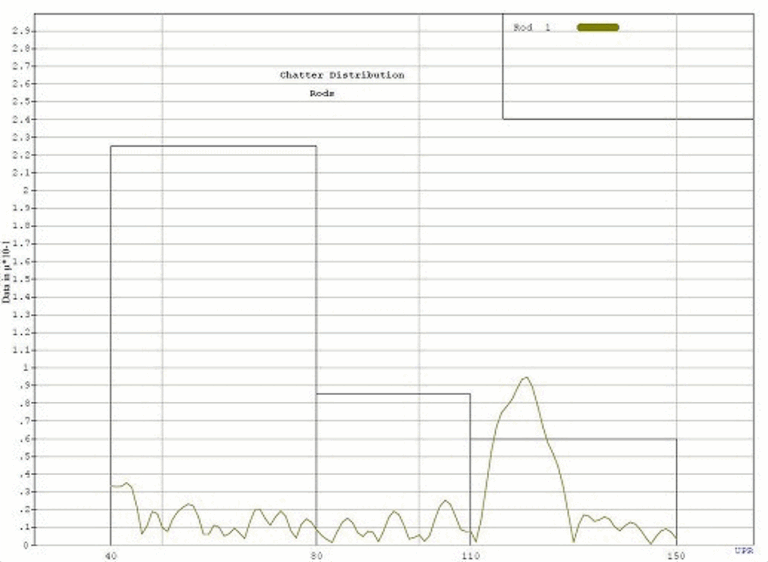The width and height of the screenshot is (768, 562).
Task: Click the x-axis label '150'
Action: click(676, 556)
